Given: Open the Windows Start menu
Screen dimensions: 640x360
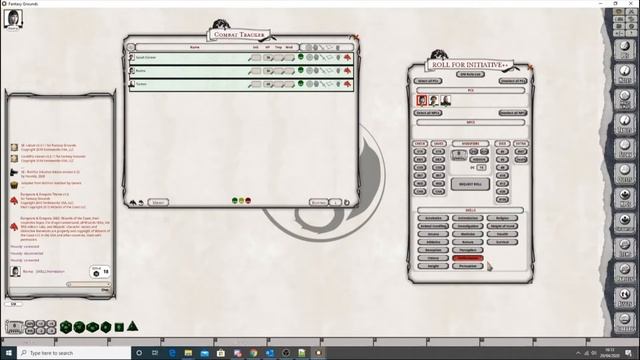Looking at the screenshot, I should click(x=9, y=353).
